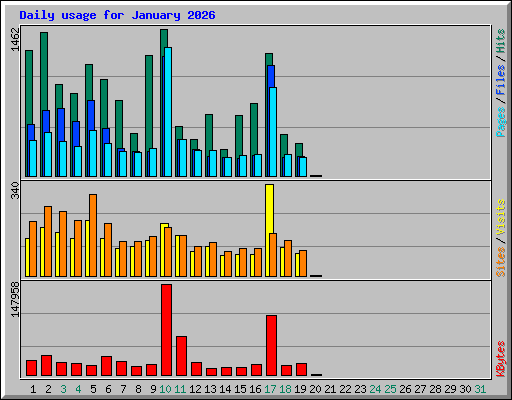Viewport: 512px width, 400px height.
Task: Select green weekend day label 4
Action: coord(78,389)
